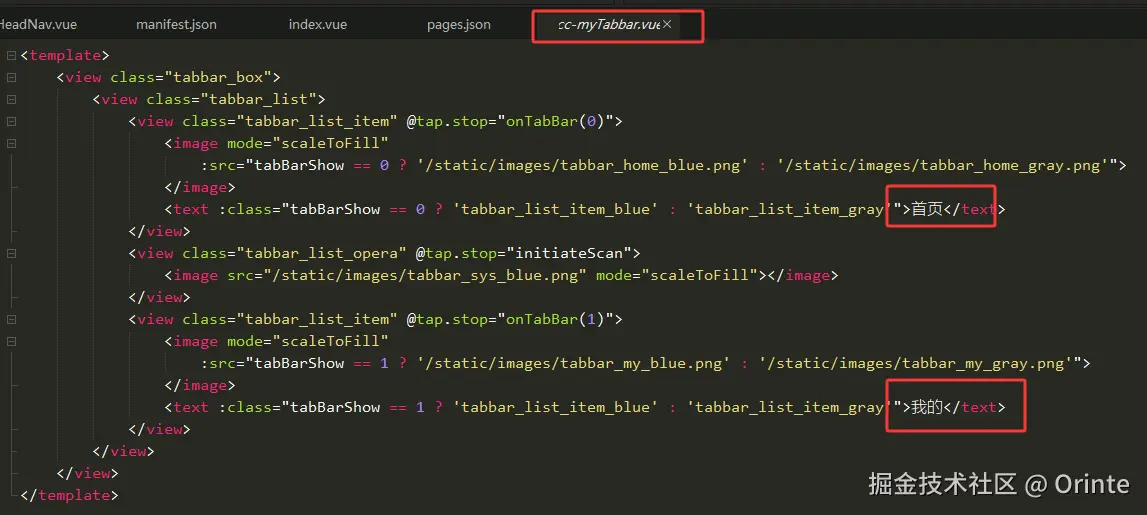Image resolution: width=1147 pixels, height=515 pixels.
Task: Click the text 我的 in the code
Action: tap(927, 407)
